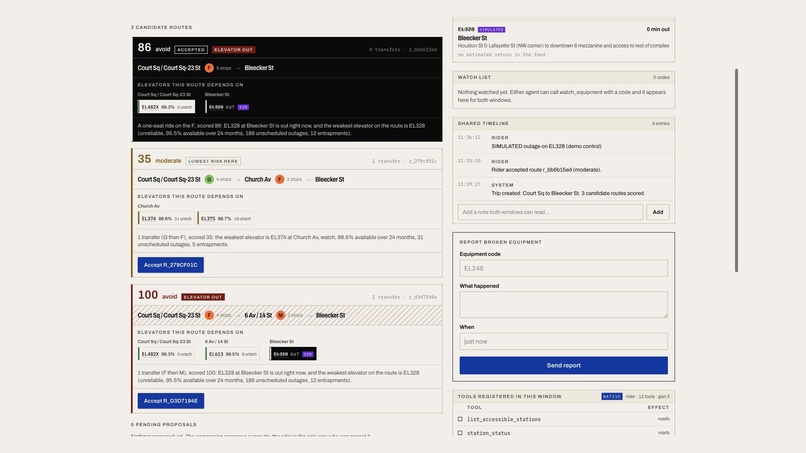The height and width of the screenshot is (453, 806).
Task: Click Church Av station in route 35
Action: [x=258, y=179]
